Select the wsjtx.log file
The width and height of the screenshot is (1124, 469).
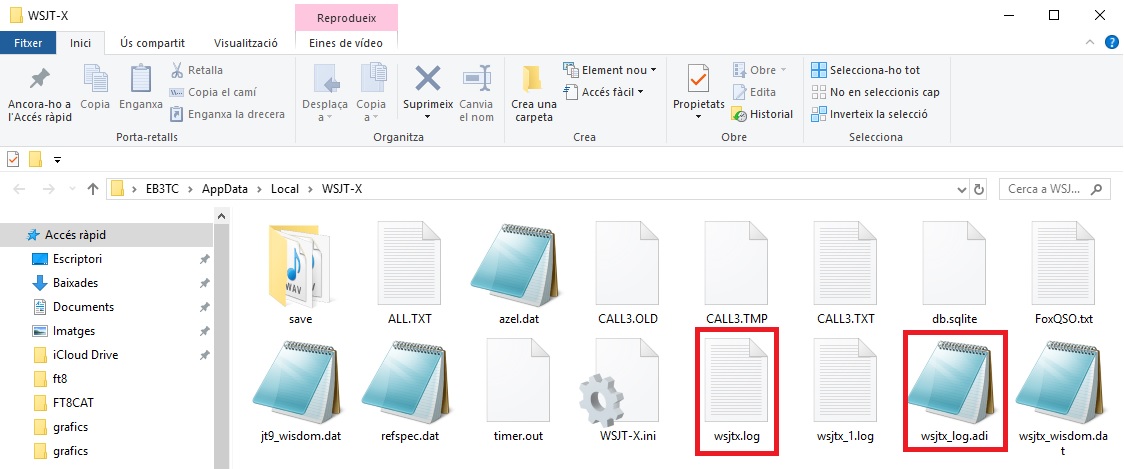click(738, 391)
